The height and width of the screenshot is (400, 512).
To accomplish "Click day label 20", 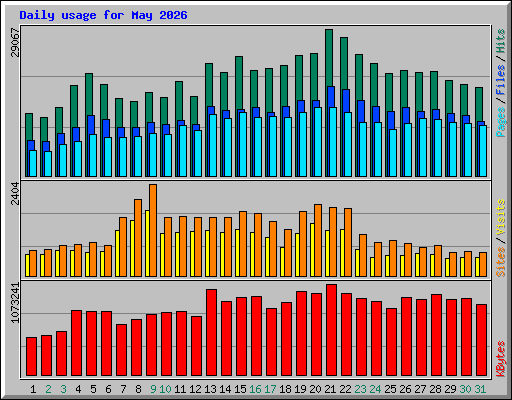I will [315, 389].
